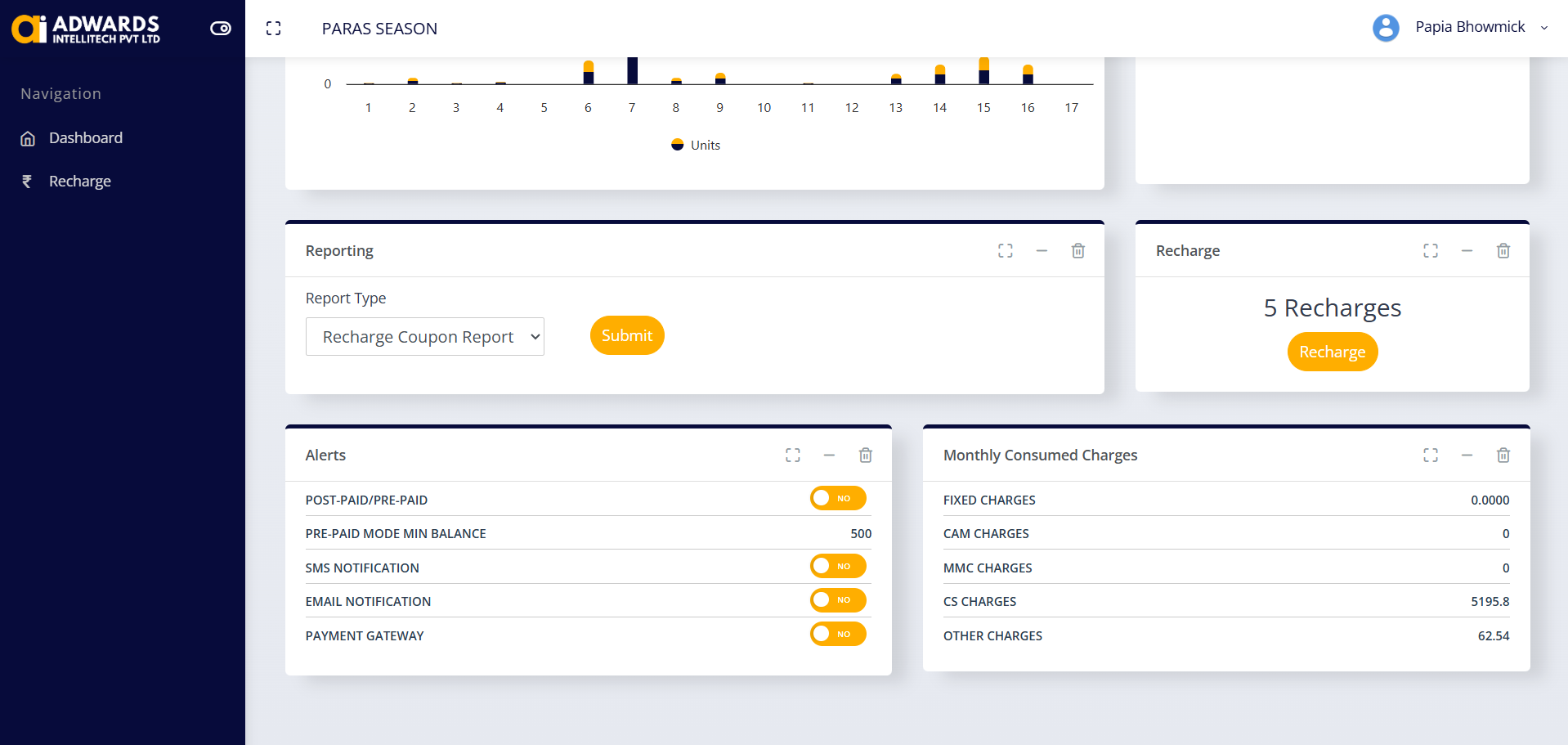Remove the Recharge card using trash icon
The height and width of the screenshot is (745, 1568).
point(1503,251)
